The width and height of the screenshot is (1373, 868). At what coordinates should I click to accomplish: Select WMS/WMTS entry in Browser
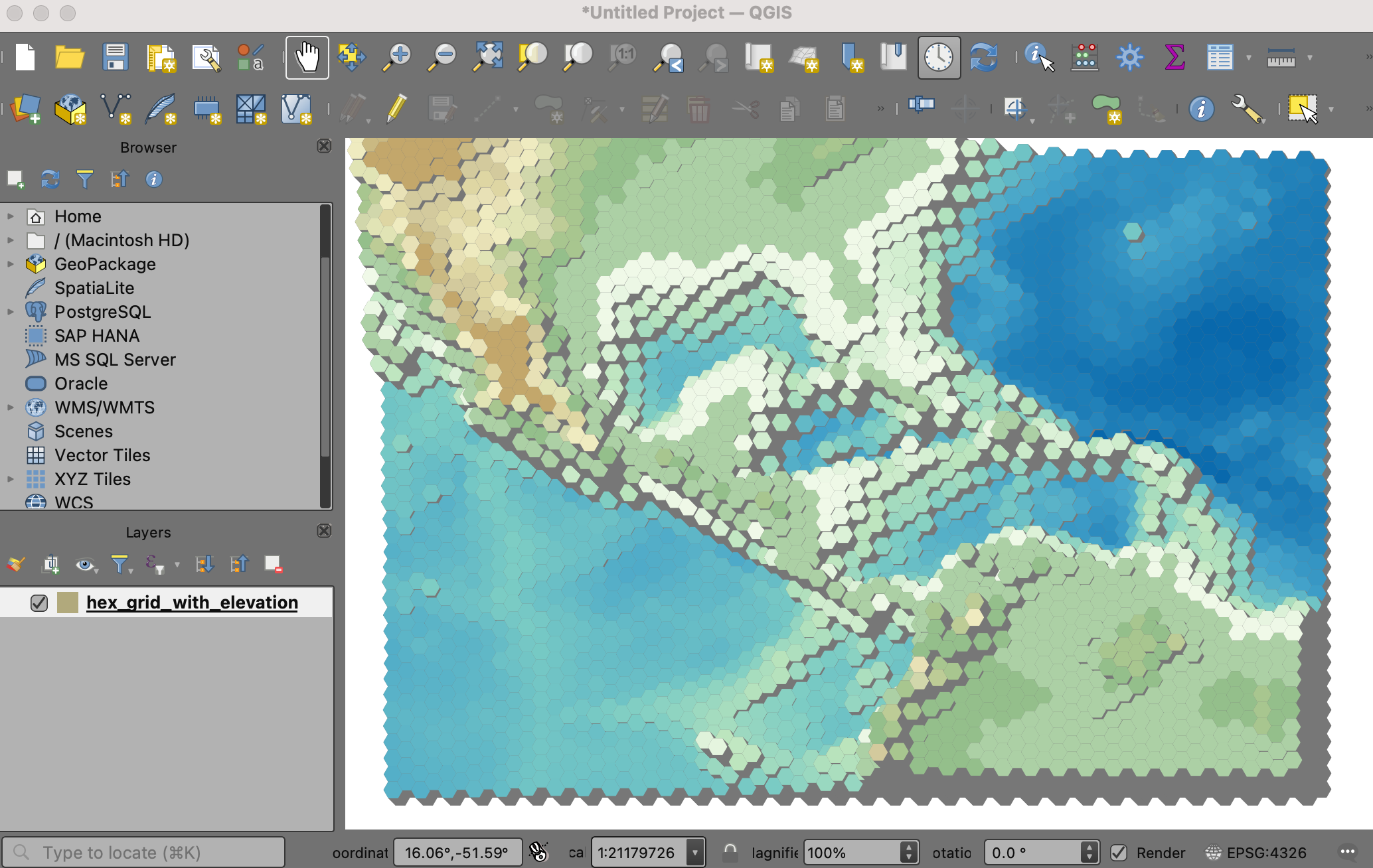point(104,407)
